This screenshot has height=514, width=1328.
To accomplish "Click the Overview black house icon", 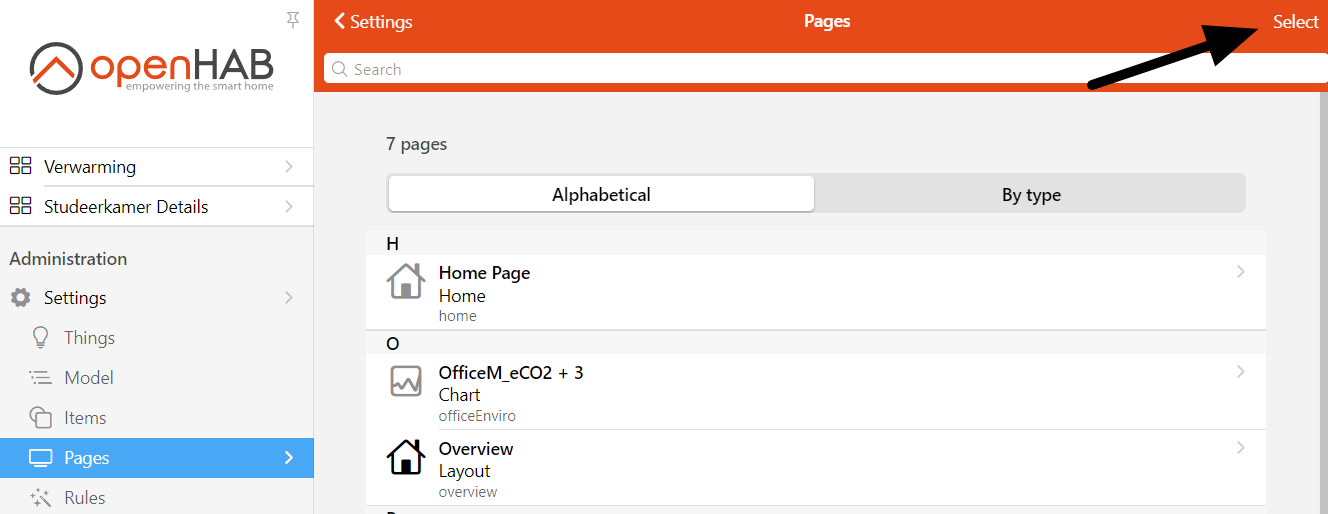I will pos(405,457).
